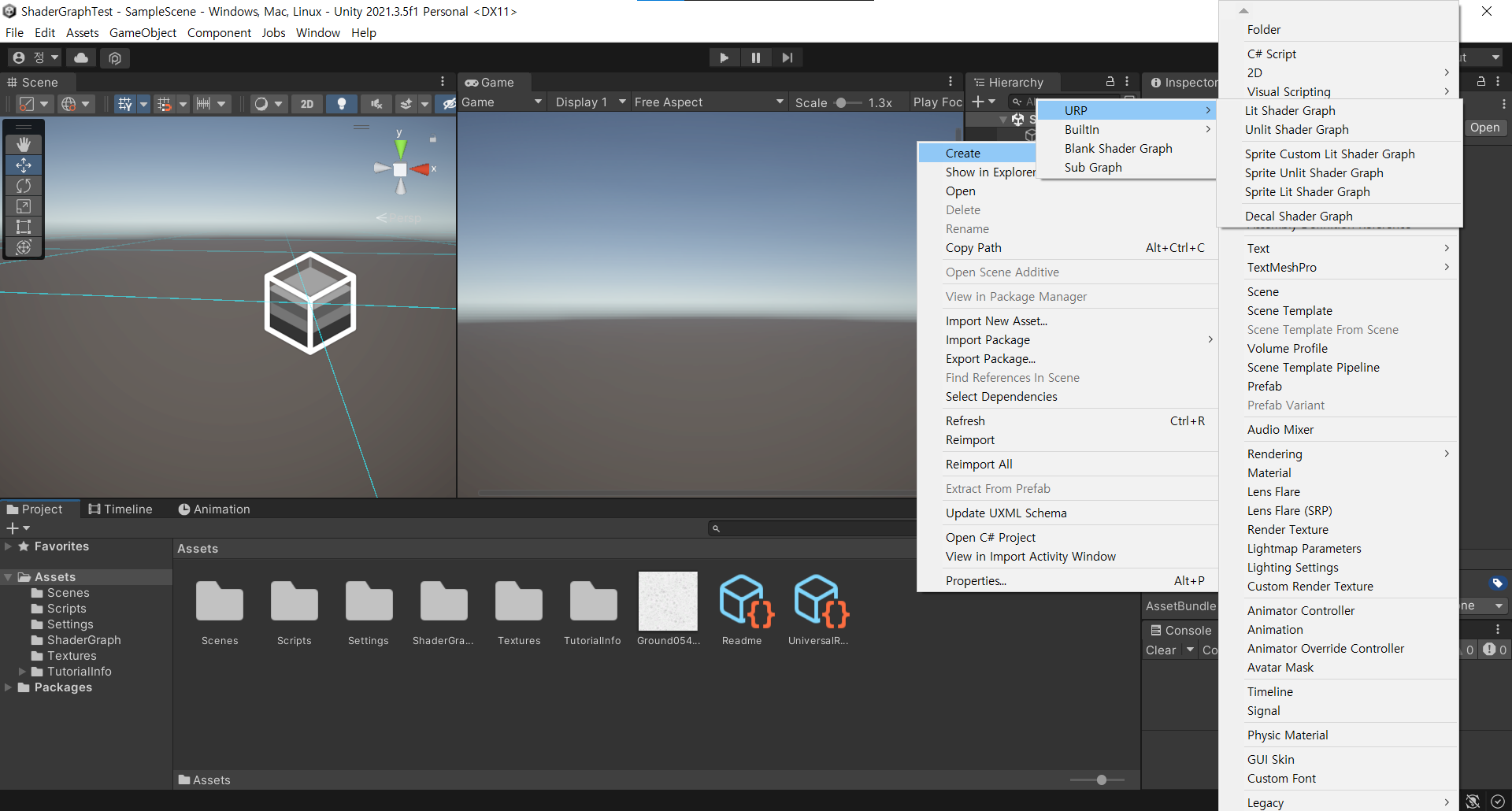
Task: Click the Project panel add asset plus icon
Action: coord(12,528)
